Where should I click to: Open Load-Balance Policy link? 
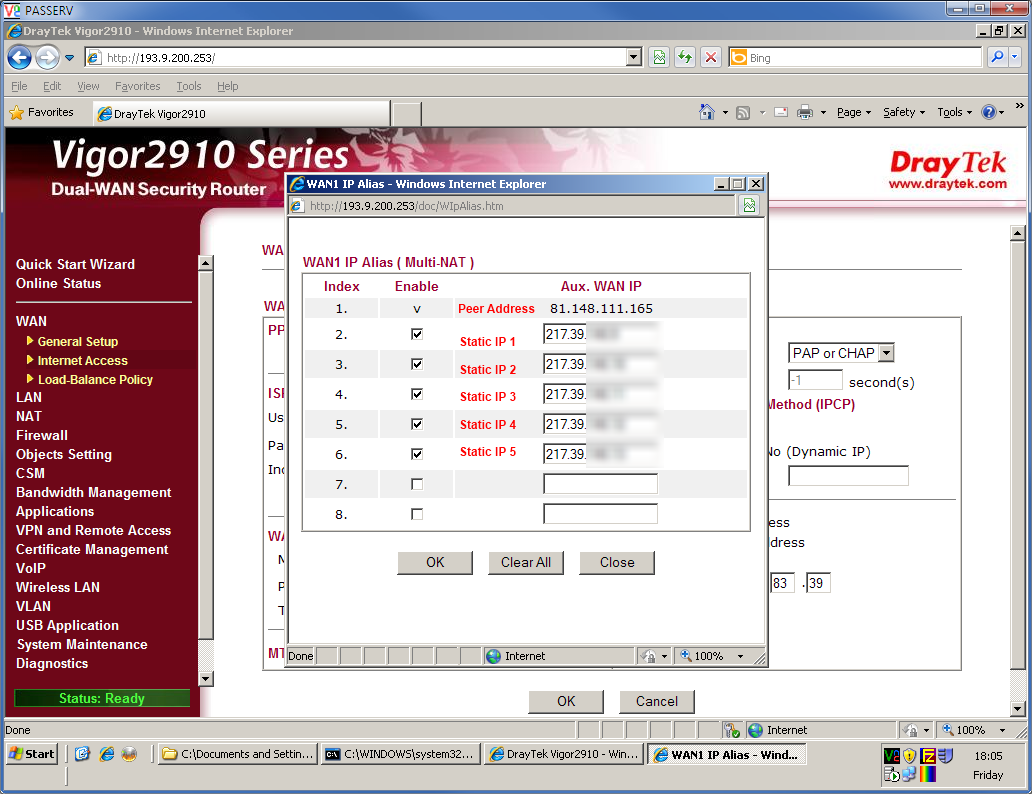point(95,380)
